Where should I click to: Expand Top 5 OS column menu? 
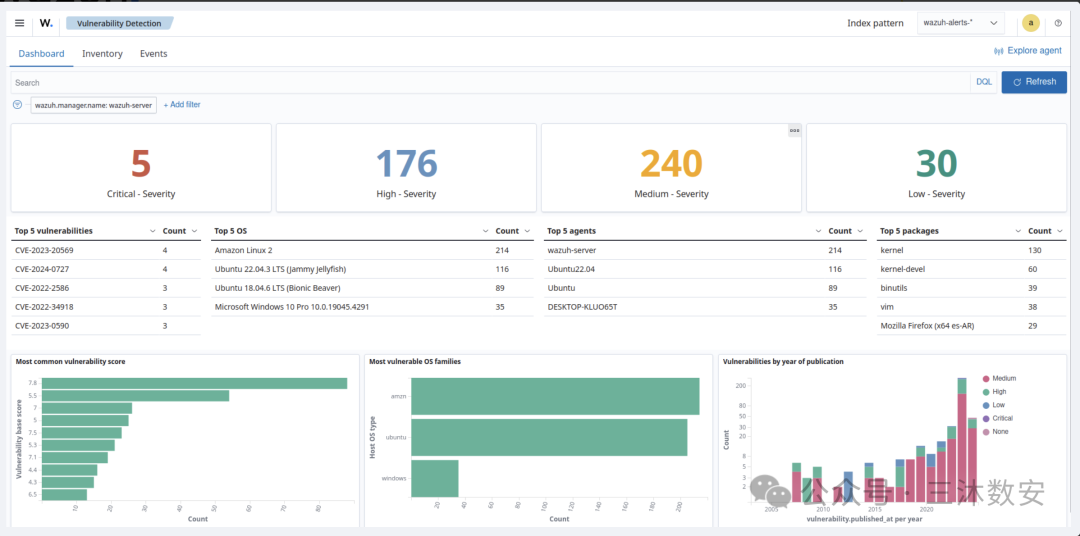(486, 231)
